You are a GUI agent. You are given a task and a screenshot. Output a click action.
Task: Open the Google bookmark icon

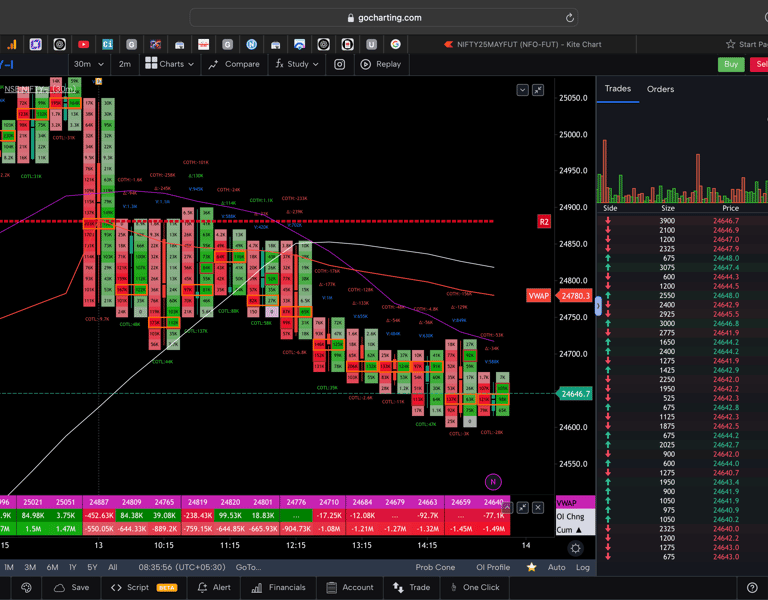(395, 45)
